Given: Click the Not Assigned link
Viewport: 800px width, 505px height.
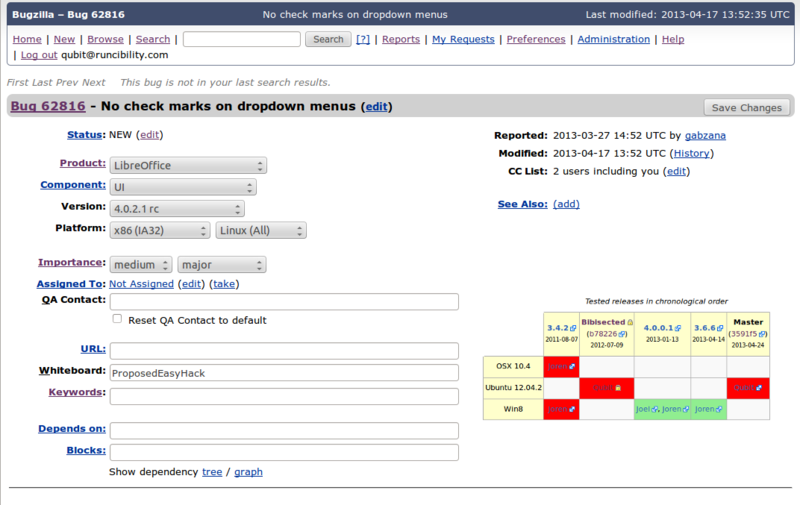Looking at the screenshot, I should tap(141, 284).
